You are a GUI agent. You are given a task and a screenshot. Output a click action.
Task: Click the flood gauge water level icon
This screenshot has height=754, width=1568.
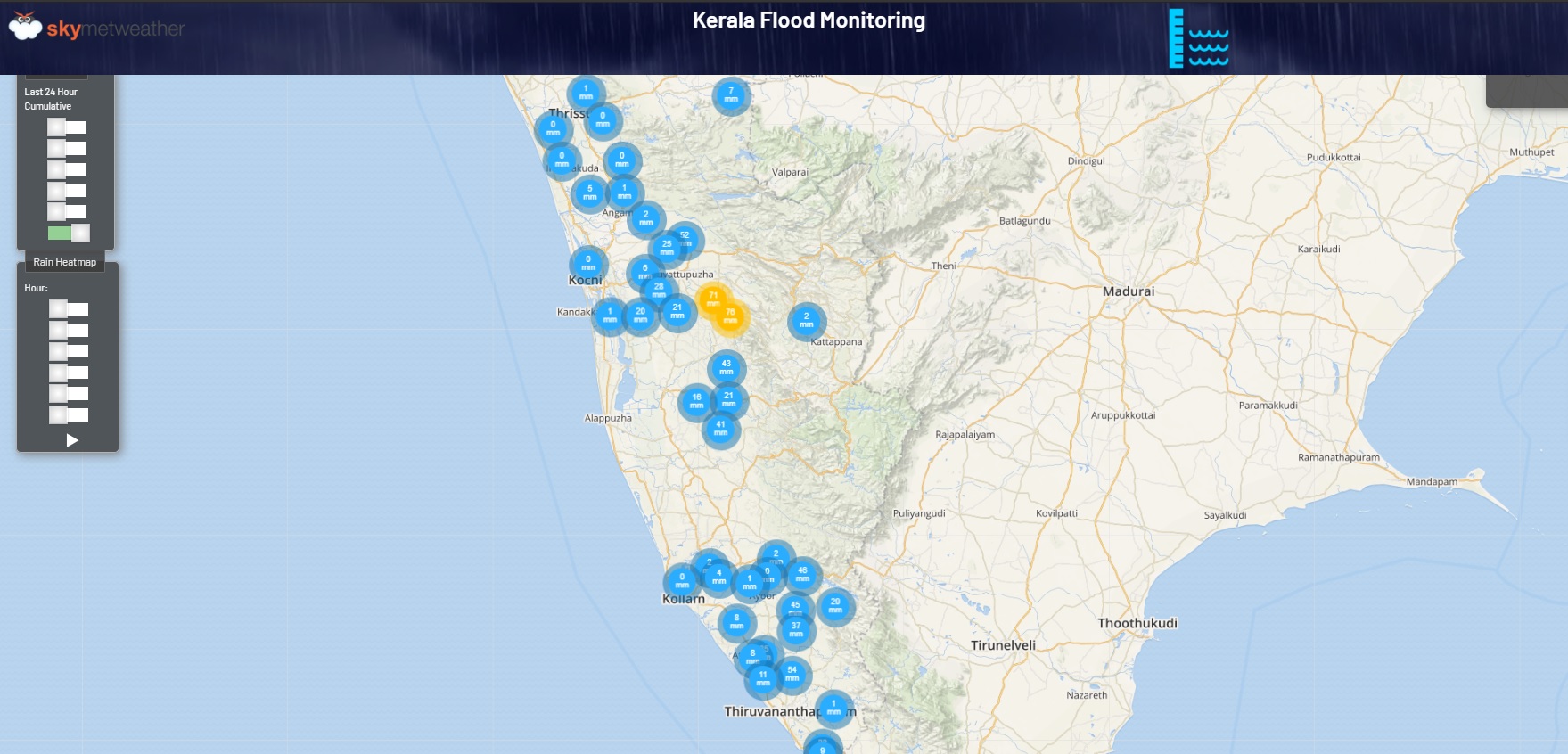tap(1198, 39)
